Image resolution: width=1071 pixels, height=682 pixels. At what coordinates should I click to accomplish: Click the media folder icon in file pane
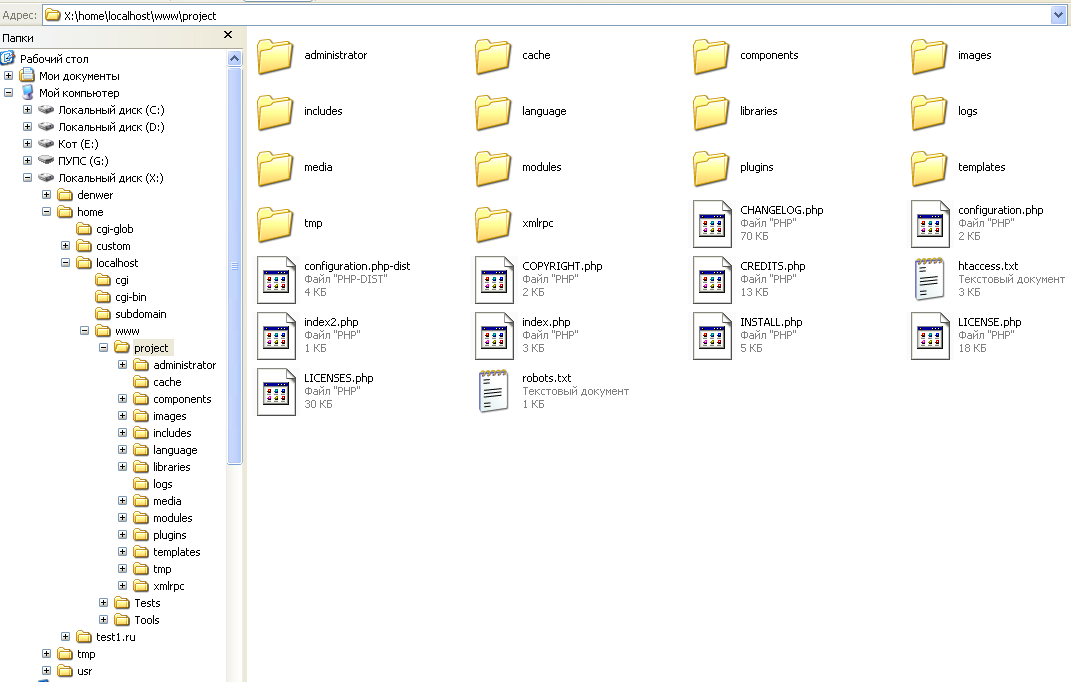coord(275,167)
